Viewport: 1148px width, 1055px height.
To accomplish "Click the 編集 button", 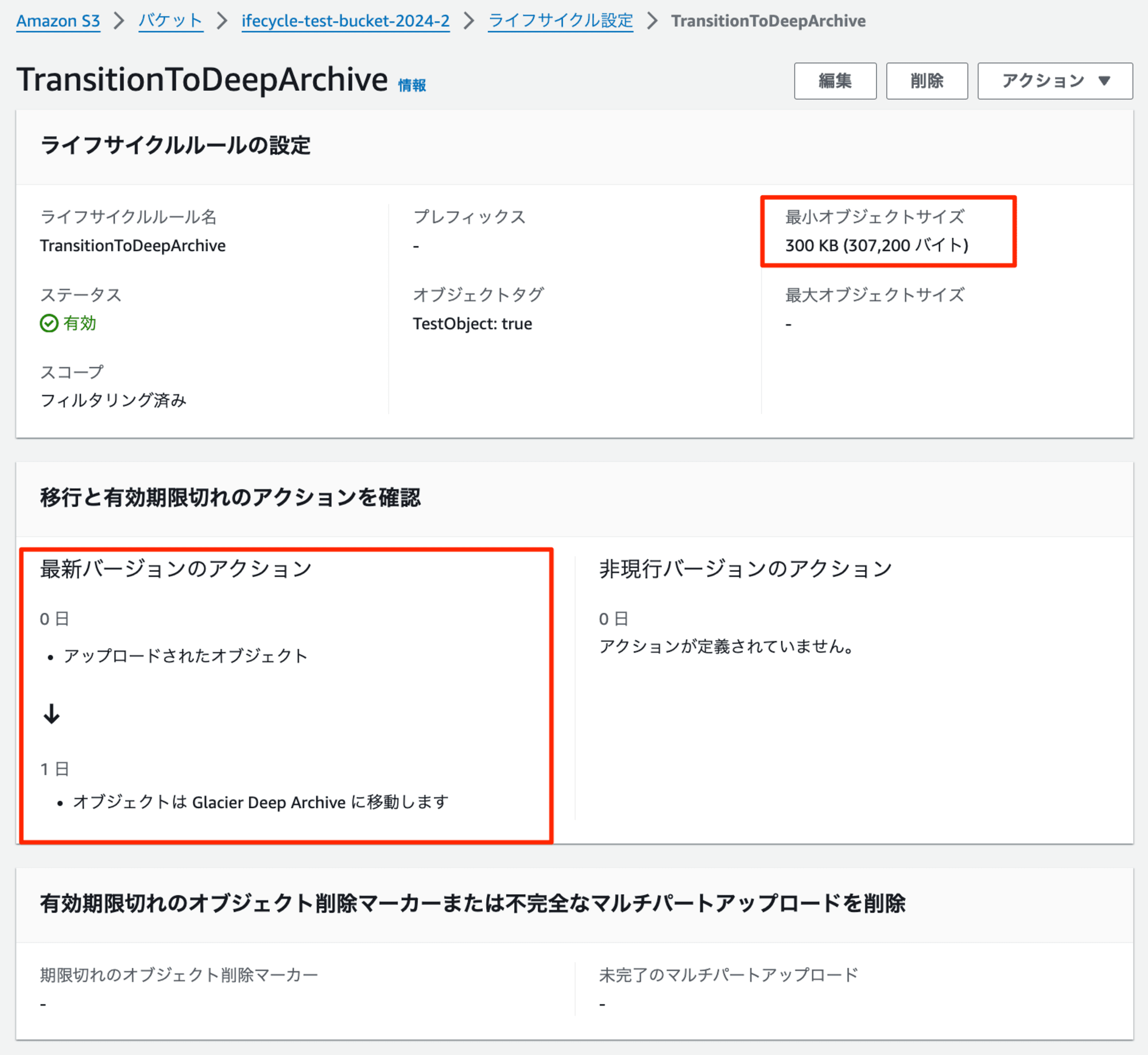I will (x=835, y=81).
